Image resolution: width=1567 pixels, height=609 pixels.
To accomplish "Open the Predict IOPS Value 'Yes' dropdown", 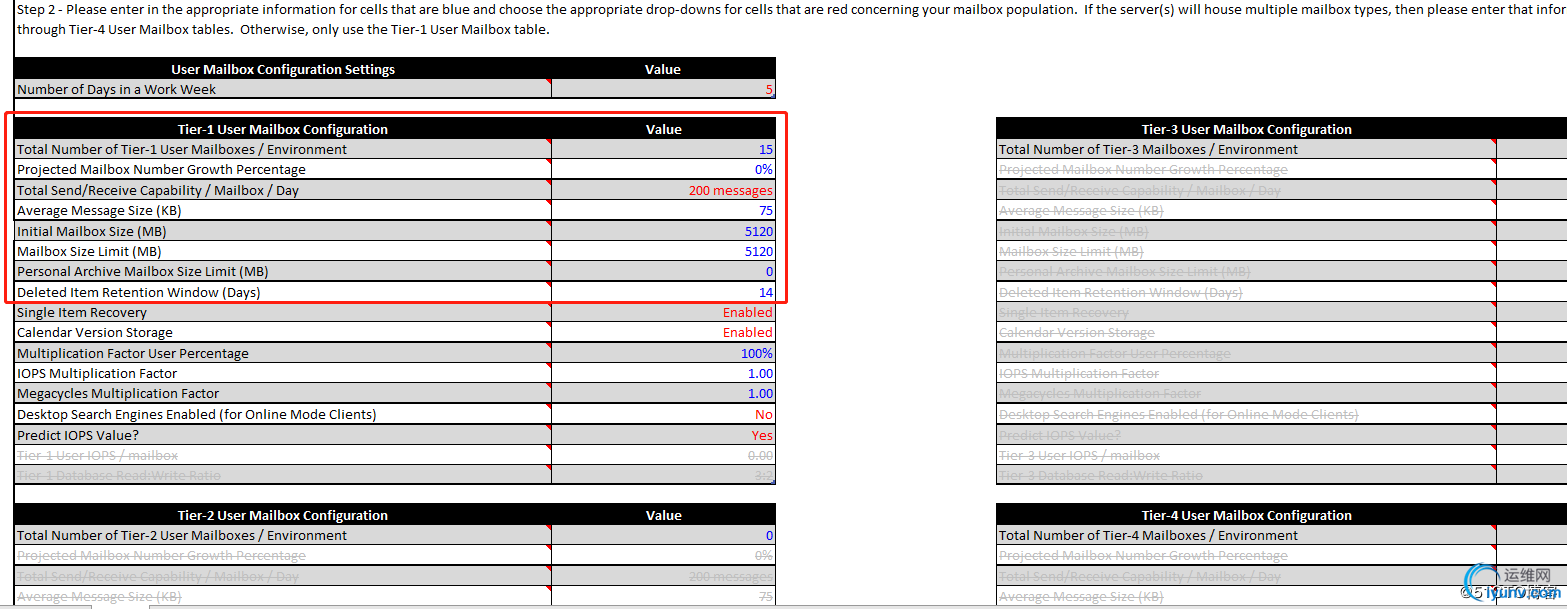I will [x=663, y=436].
